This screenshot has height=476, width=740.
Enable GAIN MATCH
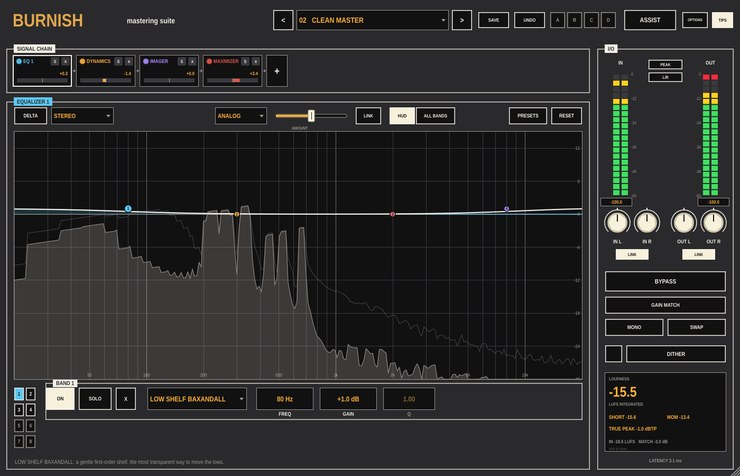coord(665,305)
